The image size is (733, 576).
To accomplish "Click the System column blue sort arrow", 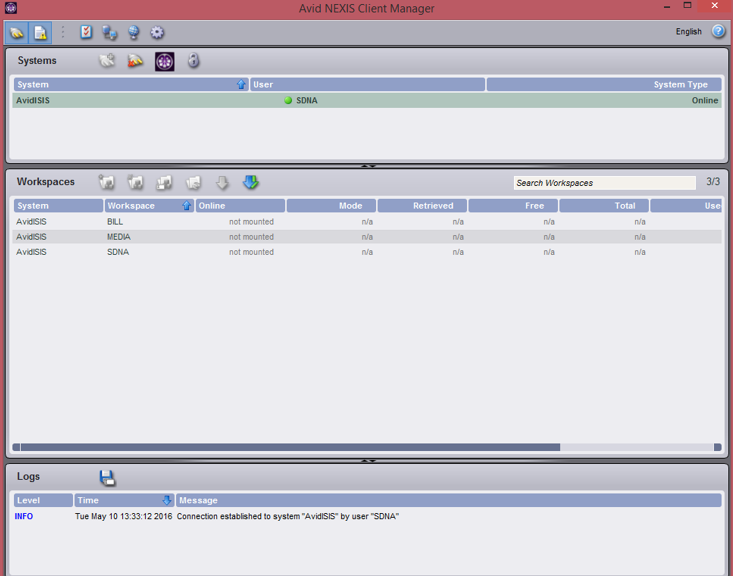I will pyautogui.click(x=241, y=84).
